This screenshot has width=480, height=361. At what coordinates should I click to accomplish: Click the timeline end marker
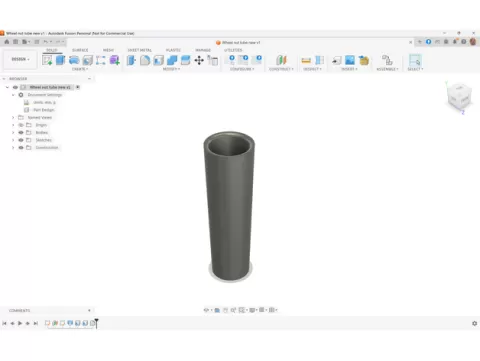(96, 323)
